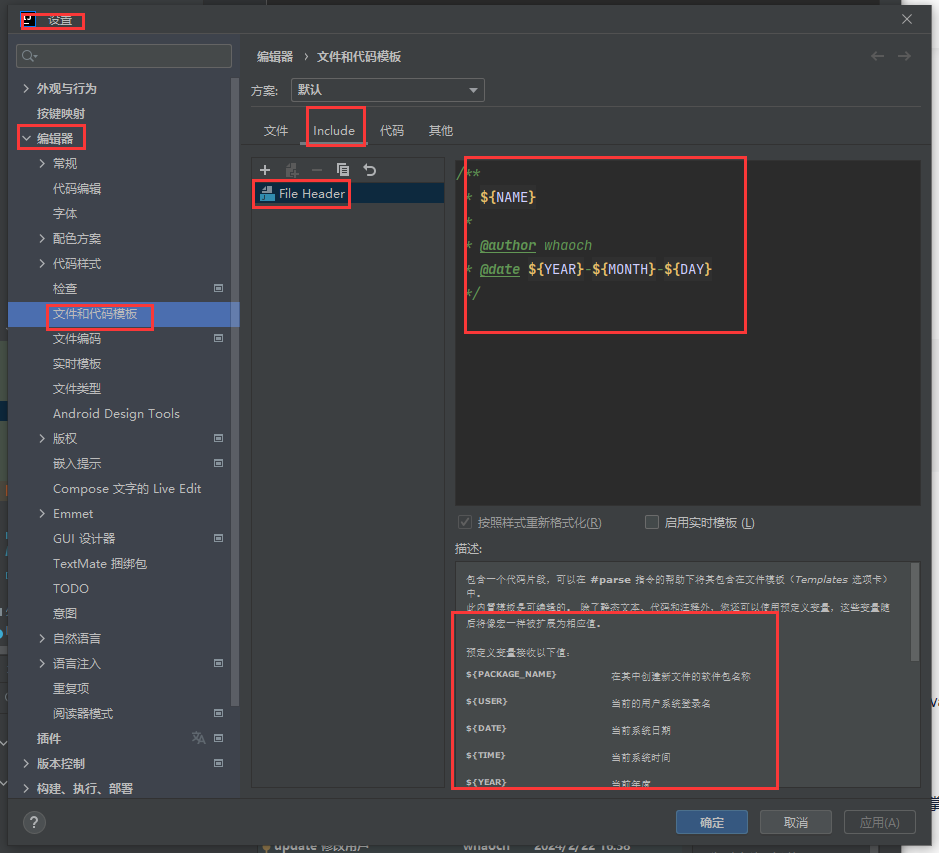
Task: Toggle 按照样式重新格式化 checkbox
Action: click(x=465, y=522)
